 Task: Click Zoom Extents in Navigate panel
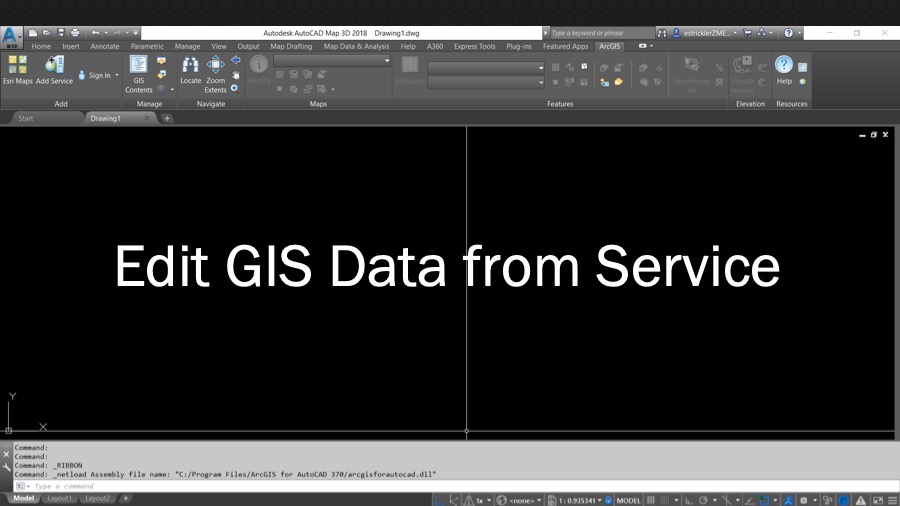[x=215, y=73]
